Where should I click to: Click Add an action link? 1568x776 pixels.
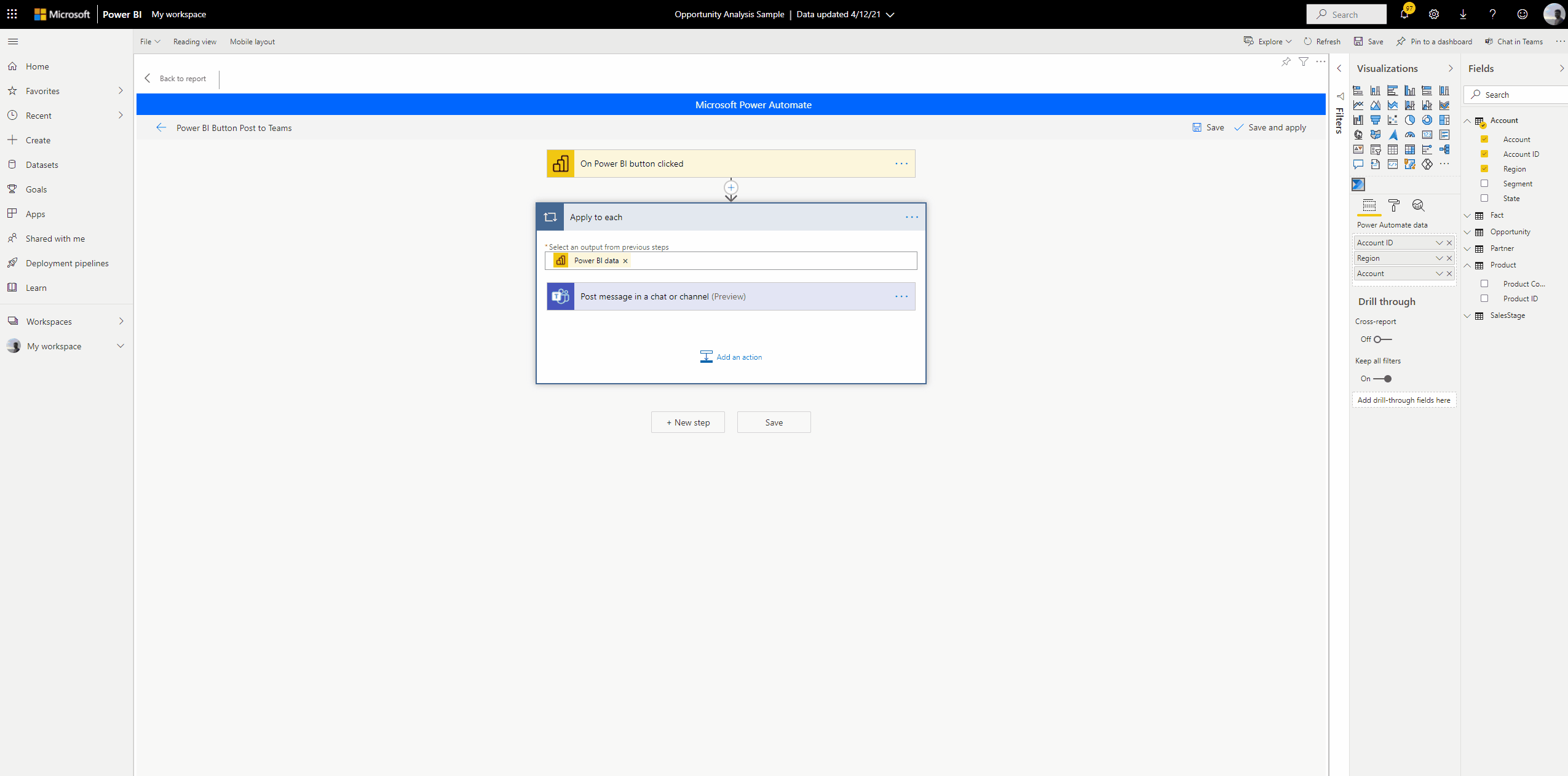tap(731, 357)
